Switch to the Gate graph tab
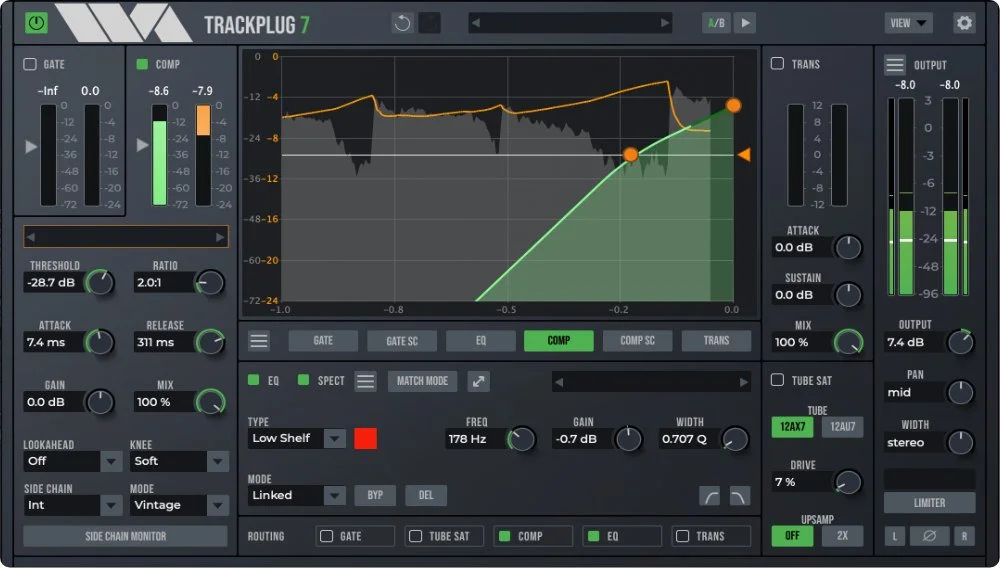Image resolution: width=1000 pixels, height=569 pixels. [x=323, y=341]
